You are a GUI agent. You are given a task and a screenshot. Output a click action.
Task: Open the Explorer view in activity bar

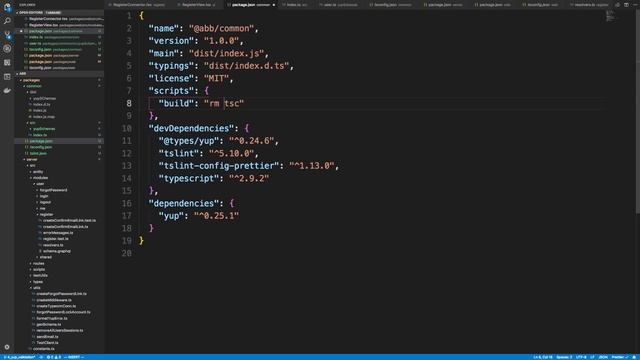pos(7,7)
